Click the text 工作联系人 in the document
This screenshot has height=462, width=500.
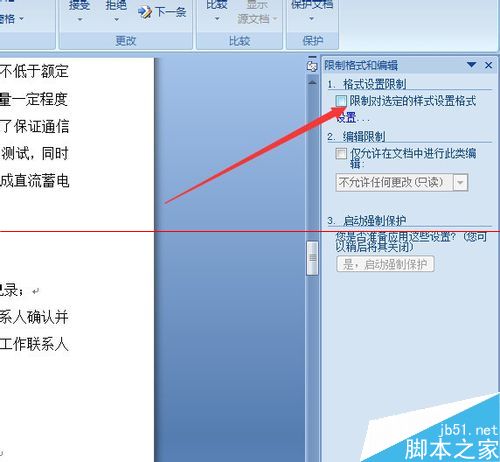[x=34, y=344]
